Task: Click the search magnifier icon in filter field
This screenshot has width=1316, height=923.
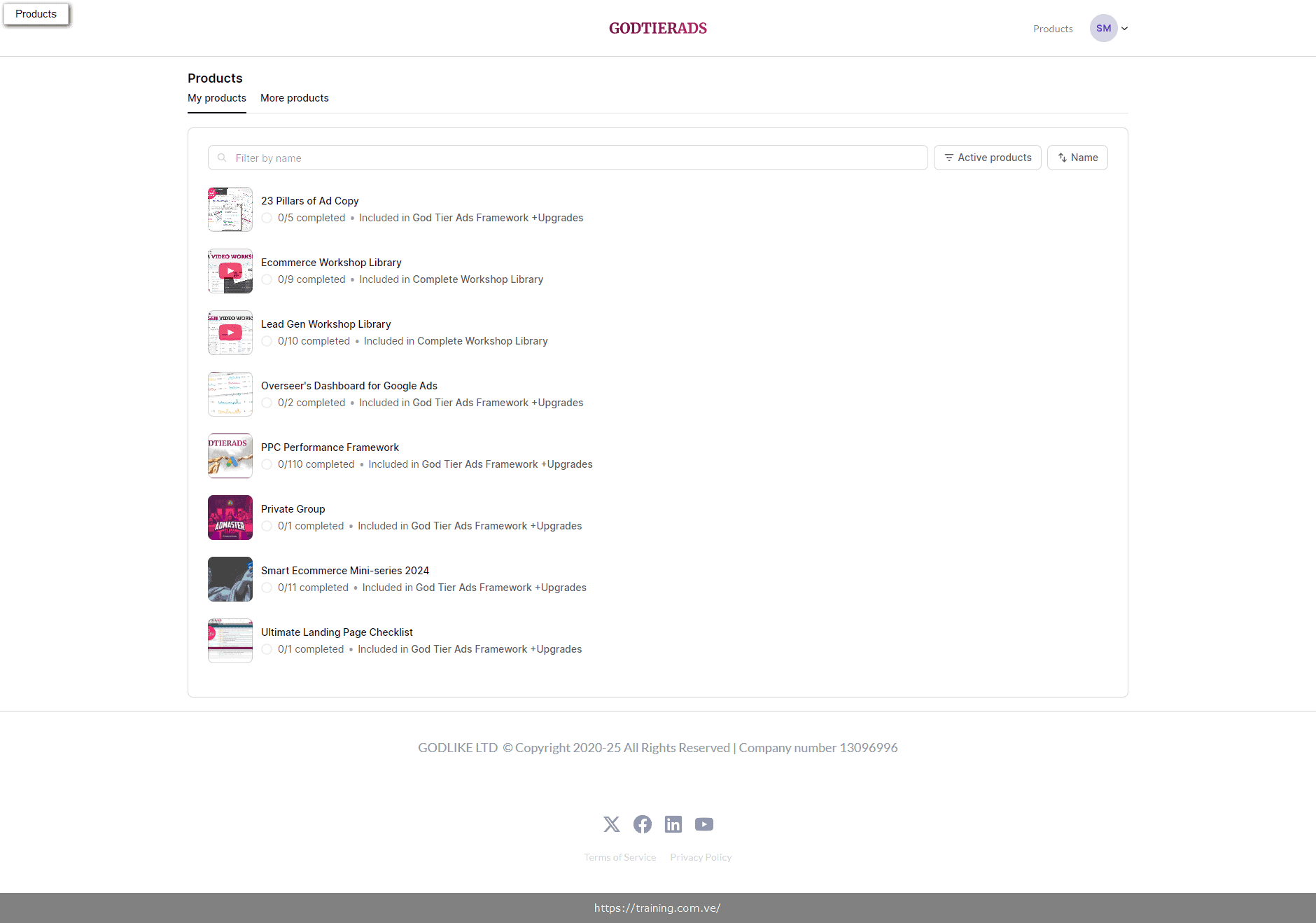Action: (221, 158)
